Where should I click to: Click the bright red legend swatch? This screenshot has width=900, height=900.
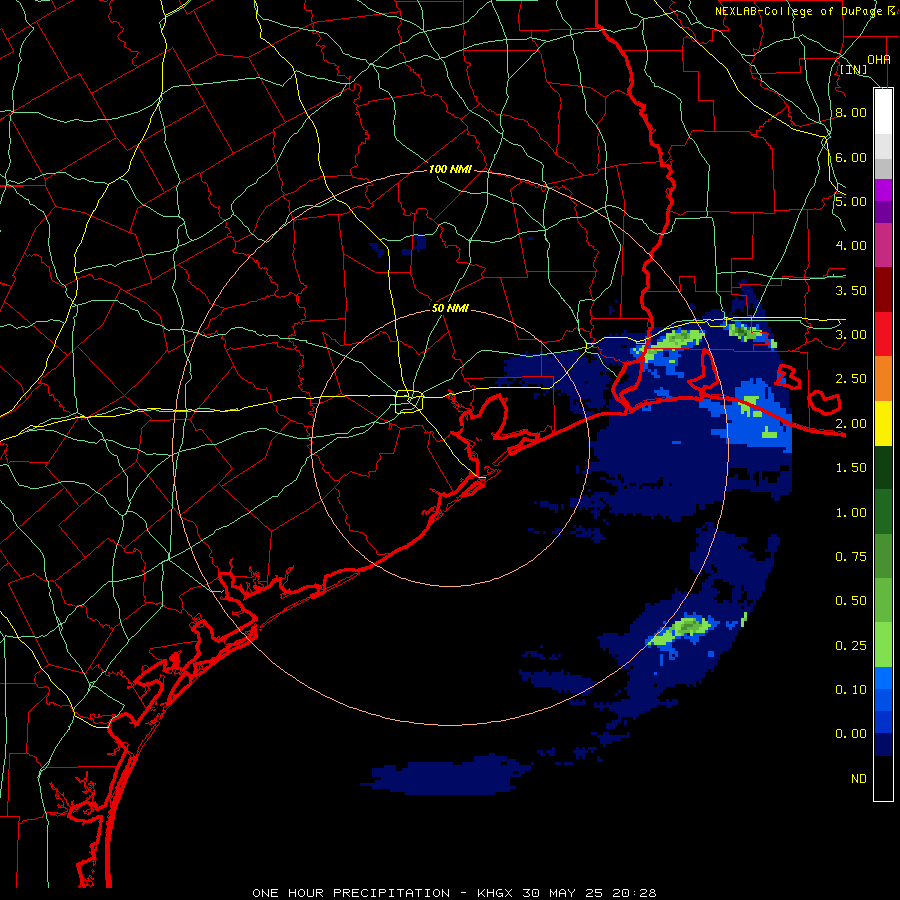click(x=883, y=334)
